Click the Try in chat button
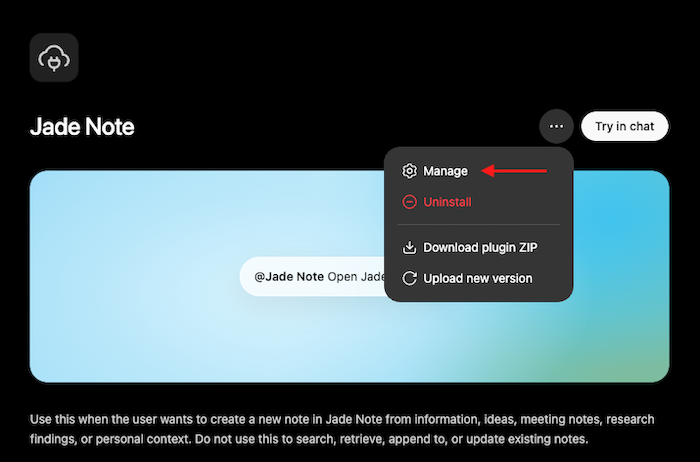 click(x=625, y=126)
